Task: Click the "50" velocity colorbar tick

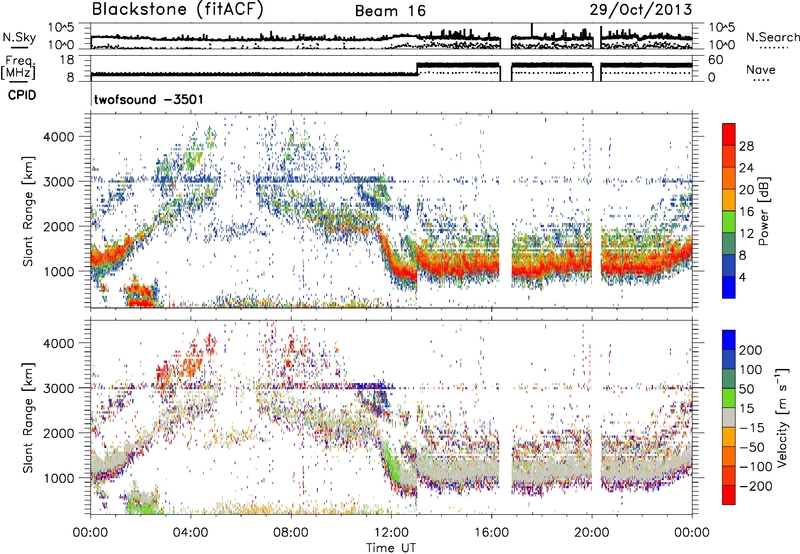Action: [x=746, y=389]
